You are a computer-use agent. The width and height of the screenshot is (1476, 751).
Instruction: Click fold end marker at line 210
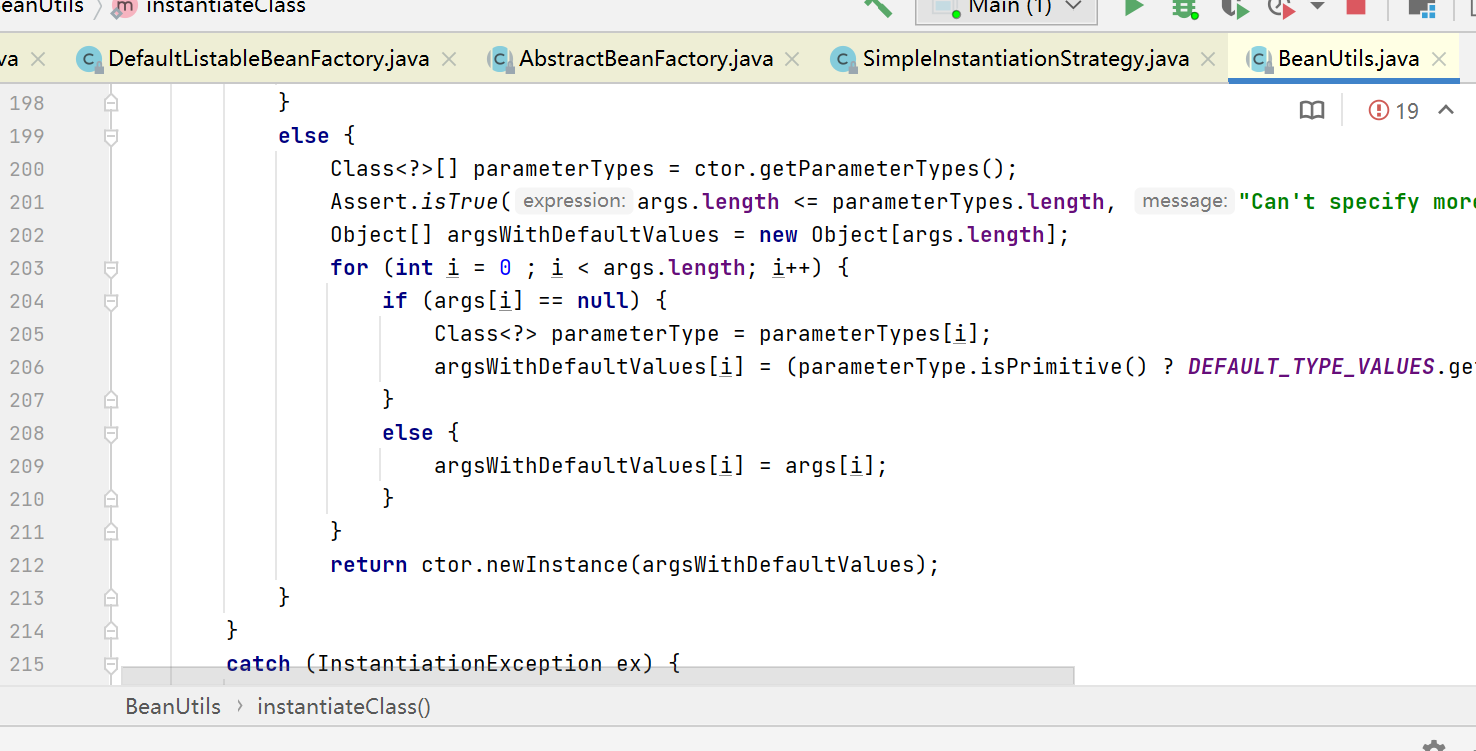[111, 499]
